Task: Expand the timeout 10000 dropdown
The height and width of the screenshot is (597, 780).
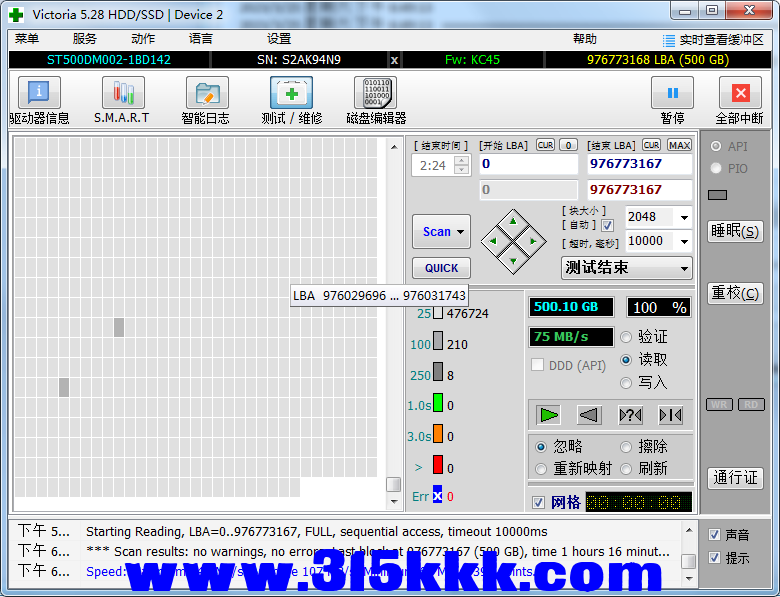Action: [684, 241]
